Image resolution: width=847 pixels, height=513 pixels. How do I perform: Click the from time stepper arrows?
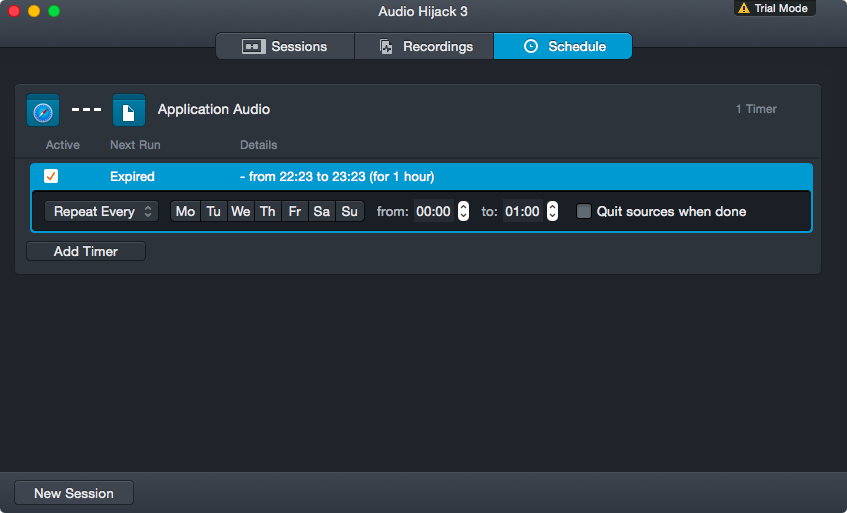pos(463,211)
